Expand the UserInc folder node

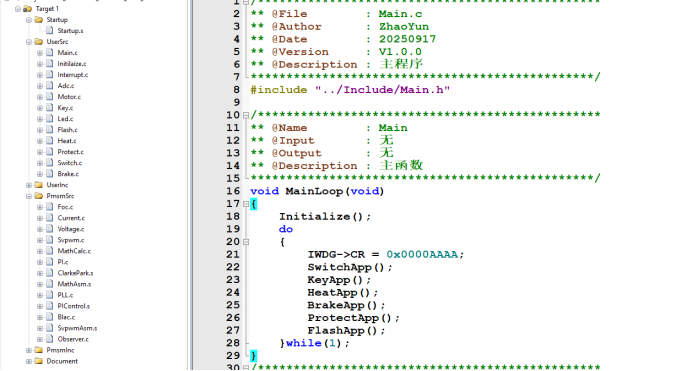point(29,185)
